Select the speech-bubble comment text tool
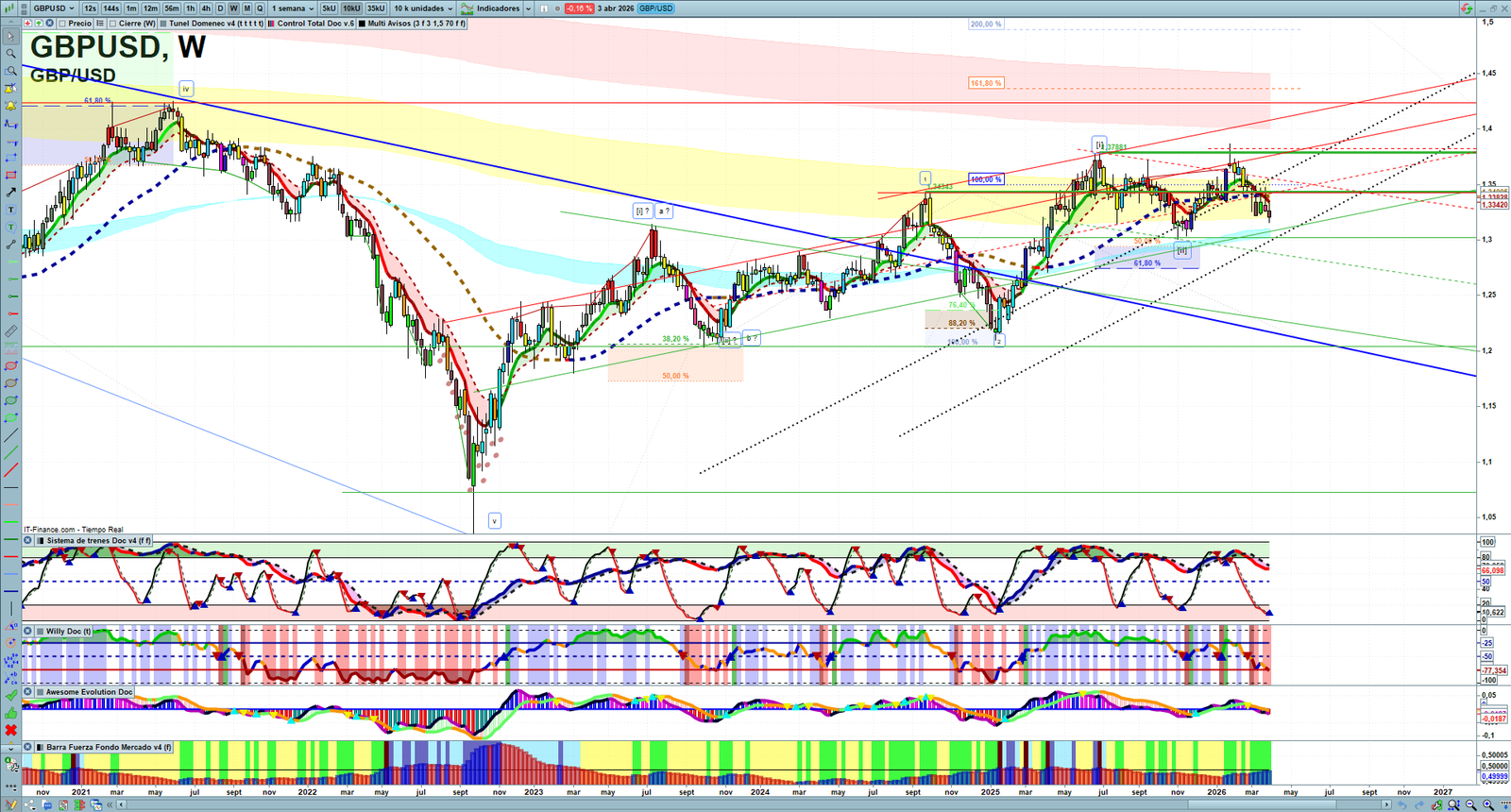The width and height of the screenshot is (1511, 812). (x=10, y=227)
